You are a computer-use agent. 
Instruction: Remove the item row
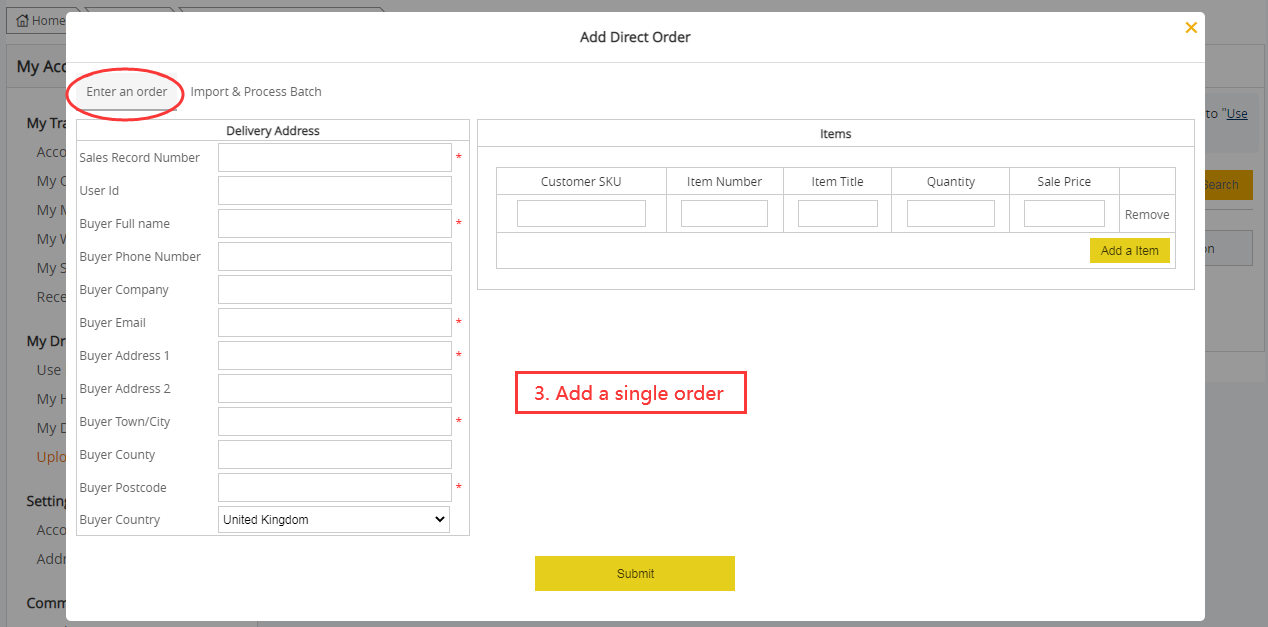1146,215
